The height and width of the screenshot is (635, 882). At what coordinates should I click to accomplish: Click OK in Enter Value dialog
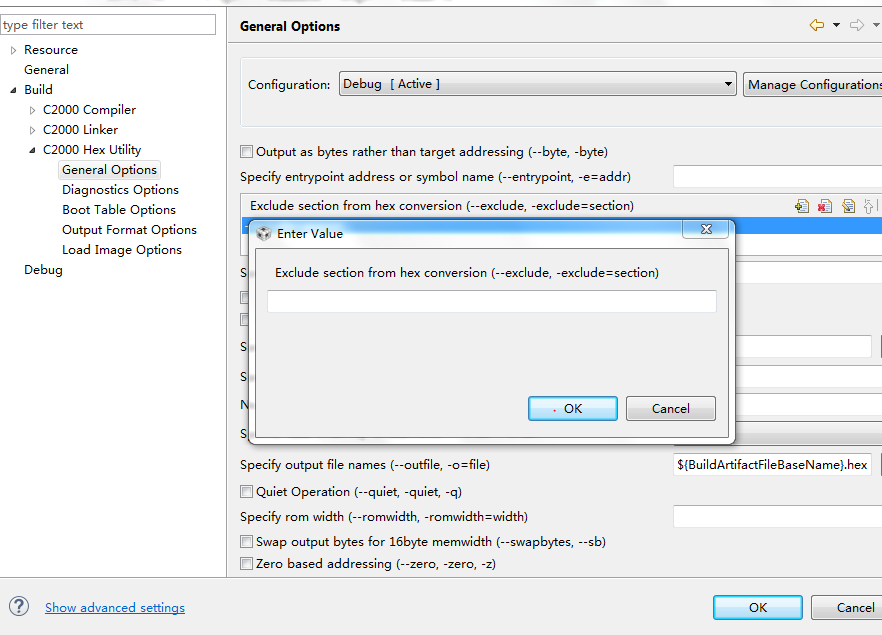(x=573, y=408)
